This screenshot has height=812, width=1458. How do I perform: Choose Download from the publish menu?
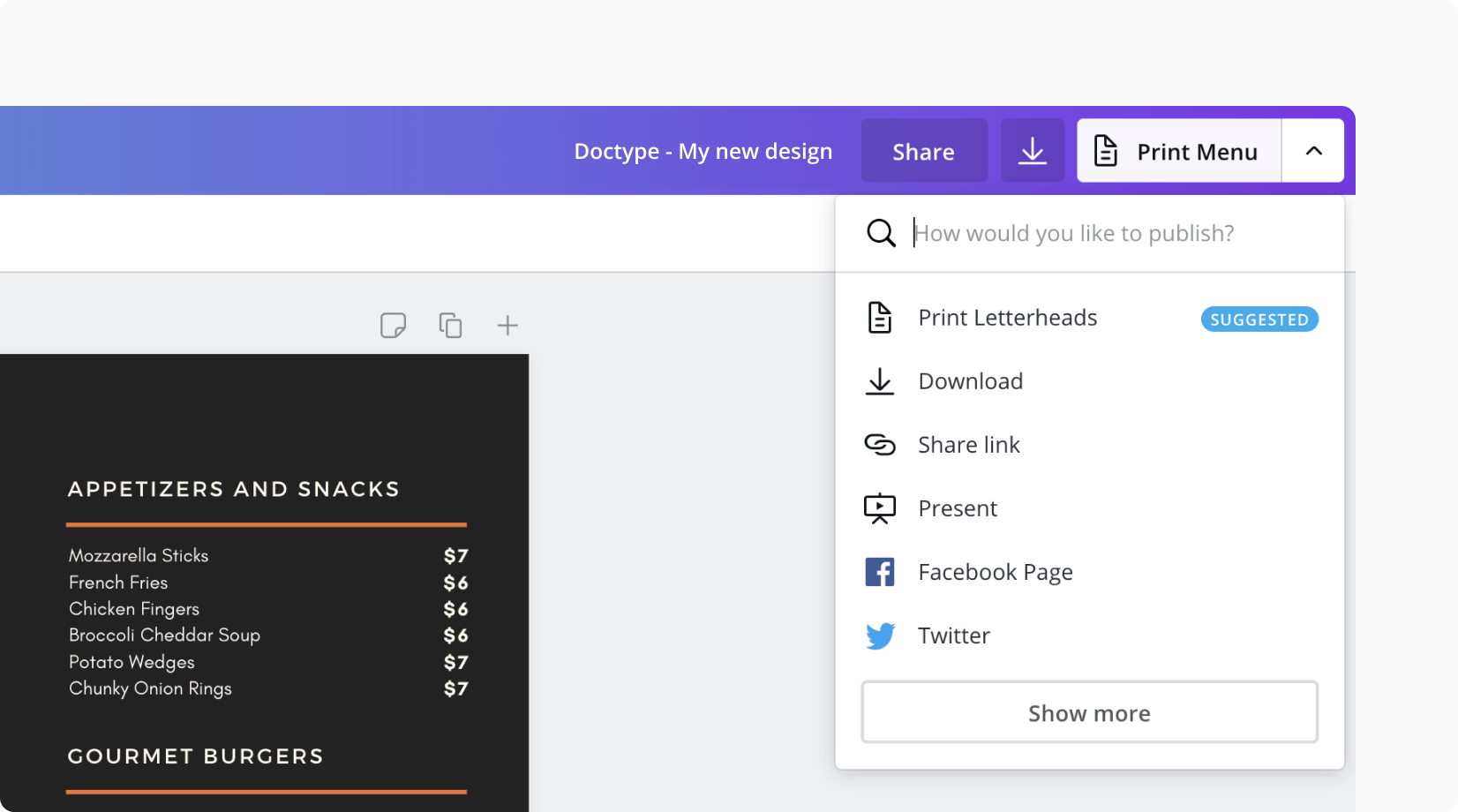[x=971, y=381]
